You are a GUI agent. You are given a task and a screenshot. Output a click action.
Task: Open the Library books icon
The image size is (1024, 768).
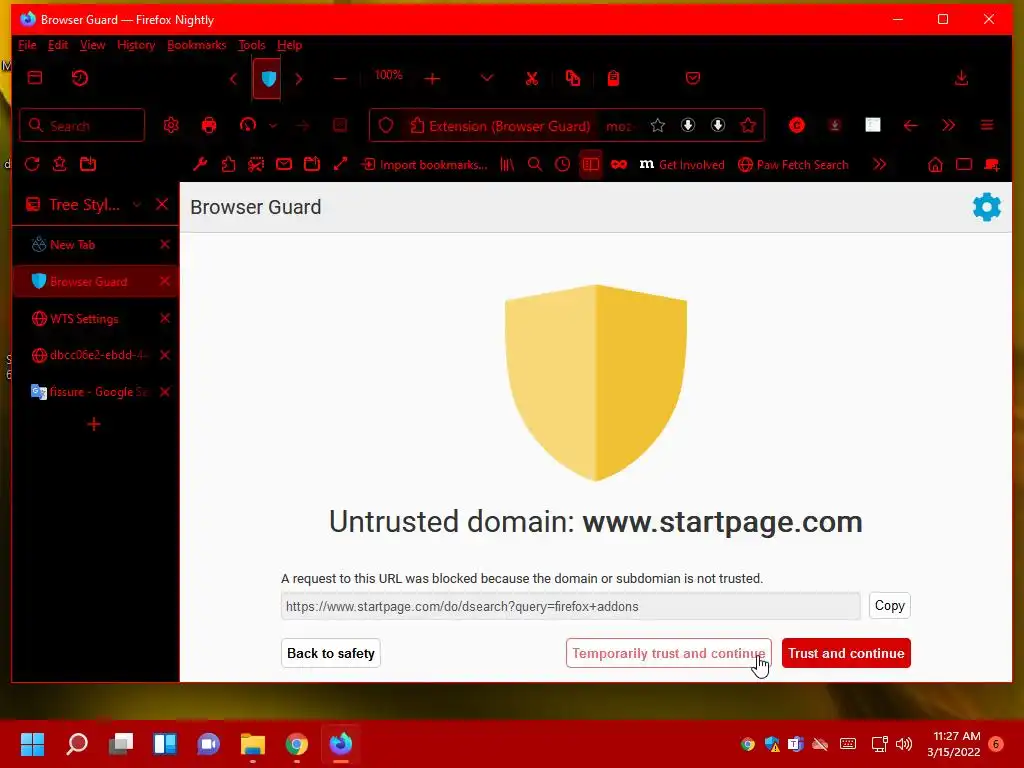point(507,165)
